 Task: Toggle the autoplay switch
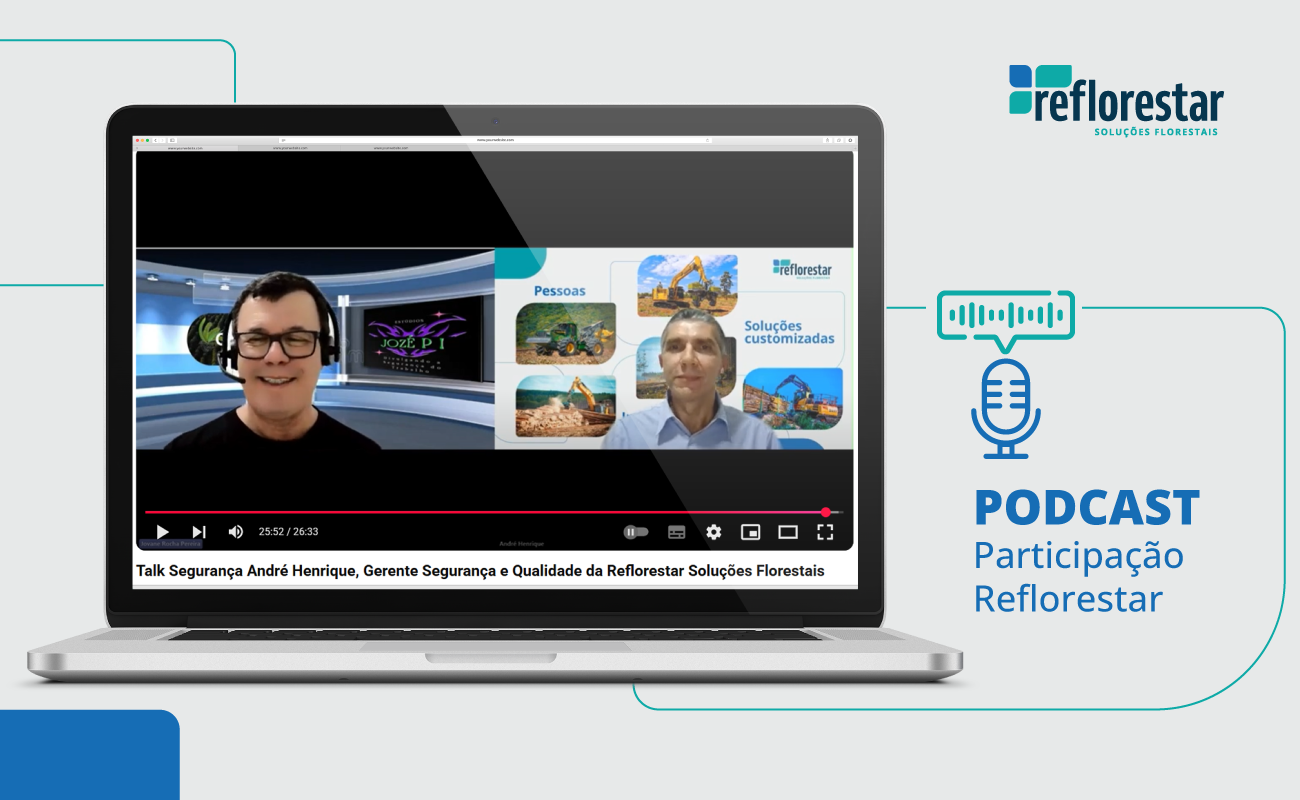[636, 532]
